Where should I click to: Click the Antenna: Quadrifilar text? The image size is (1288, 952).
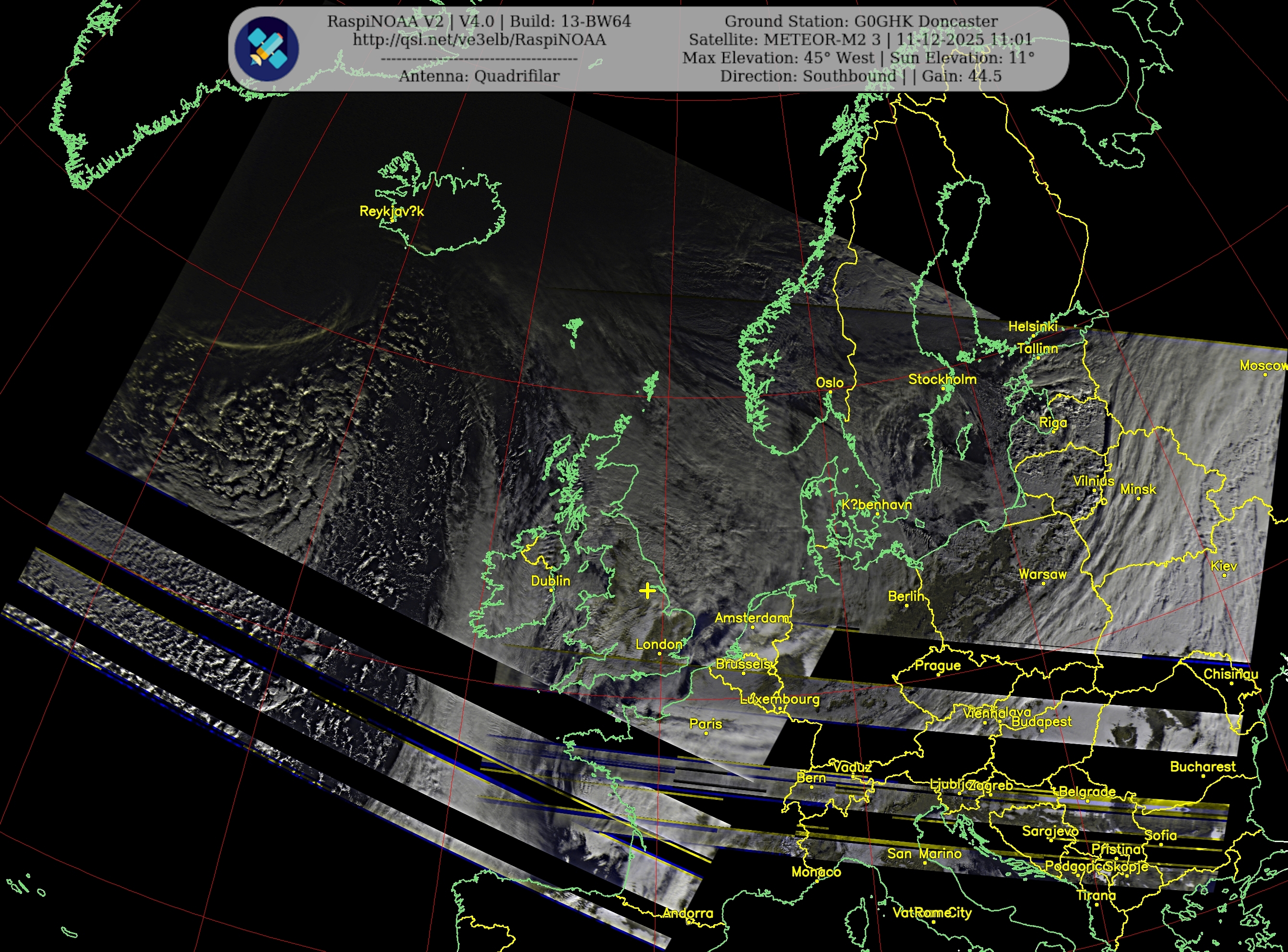[478, 76]
